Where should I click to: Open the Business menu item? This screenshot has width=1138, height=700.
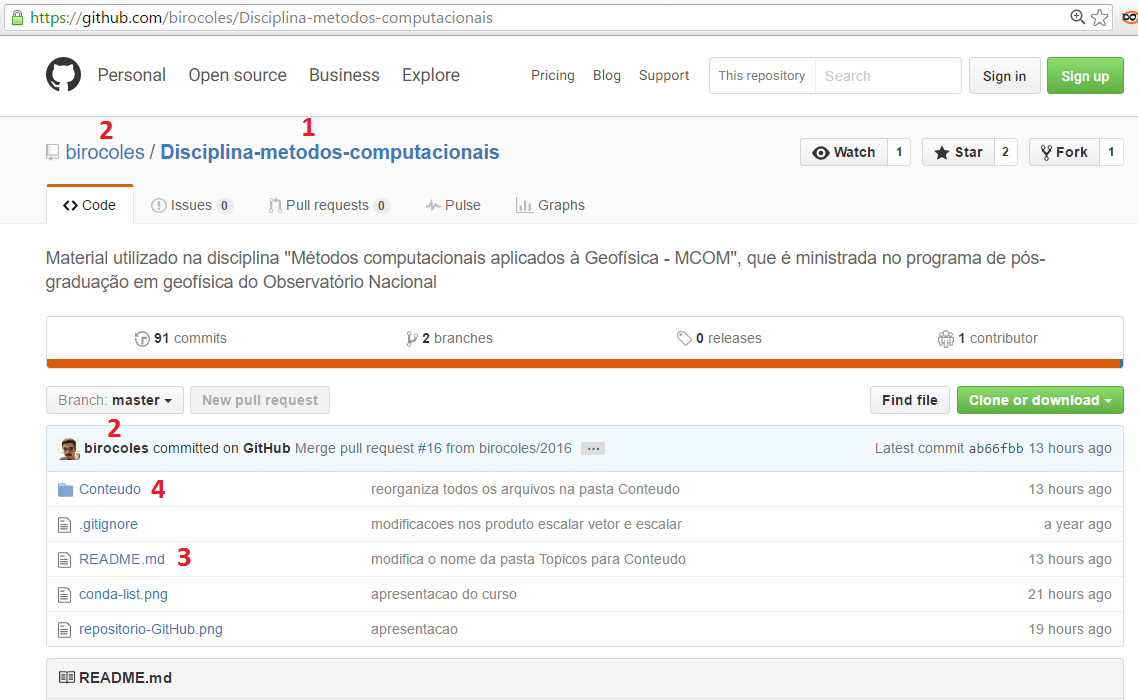(x=344, y=75)
